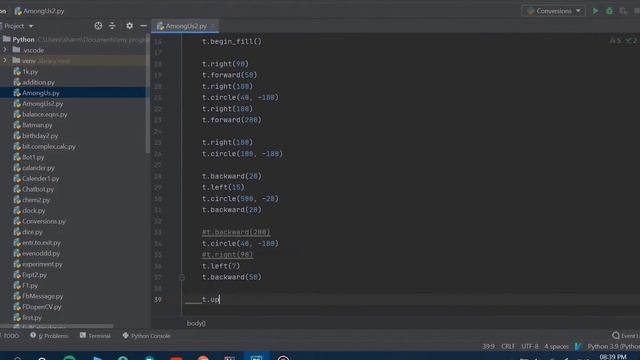
Task: Click the fold marker on line 37 gutter
Action: point(182,277)
